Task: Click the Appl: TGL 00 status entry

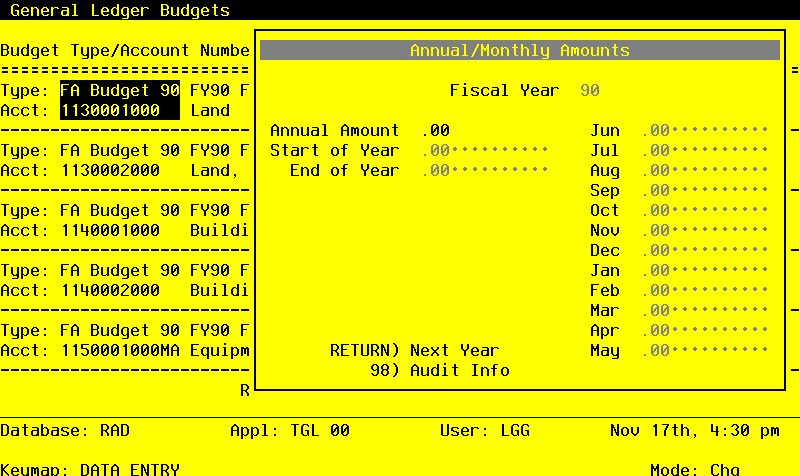Action: pos(290,430)
